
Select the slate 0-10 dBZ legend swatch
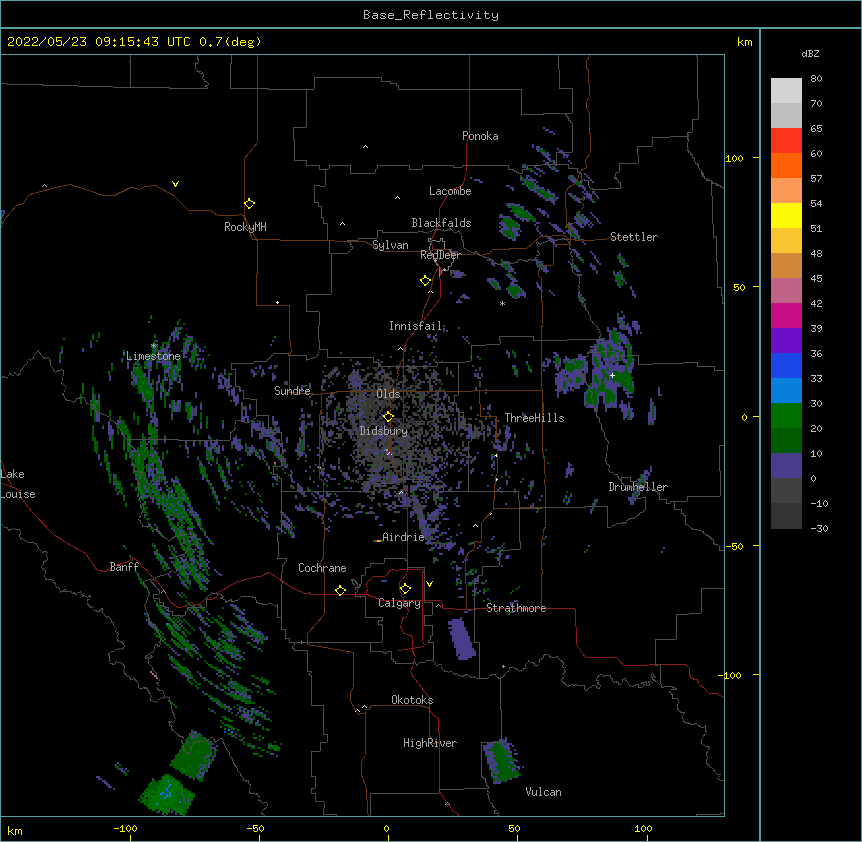click(x=786, y=466)
